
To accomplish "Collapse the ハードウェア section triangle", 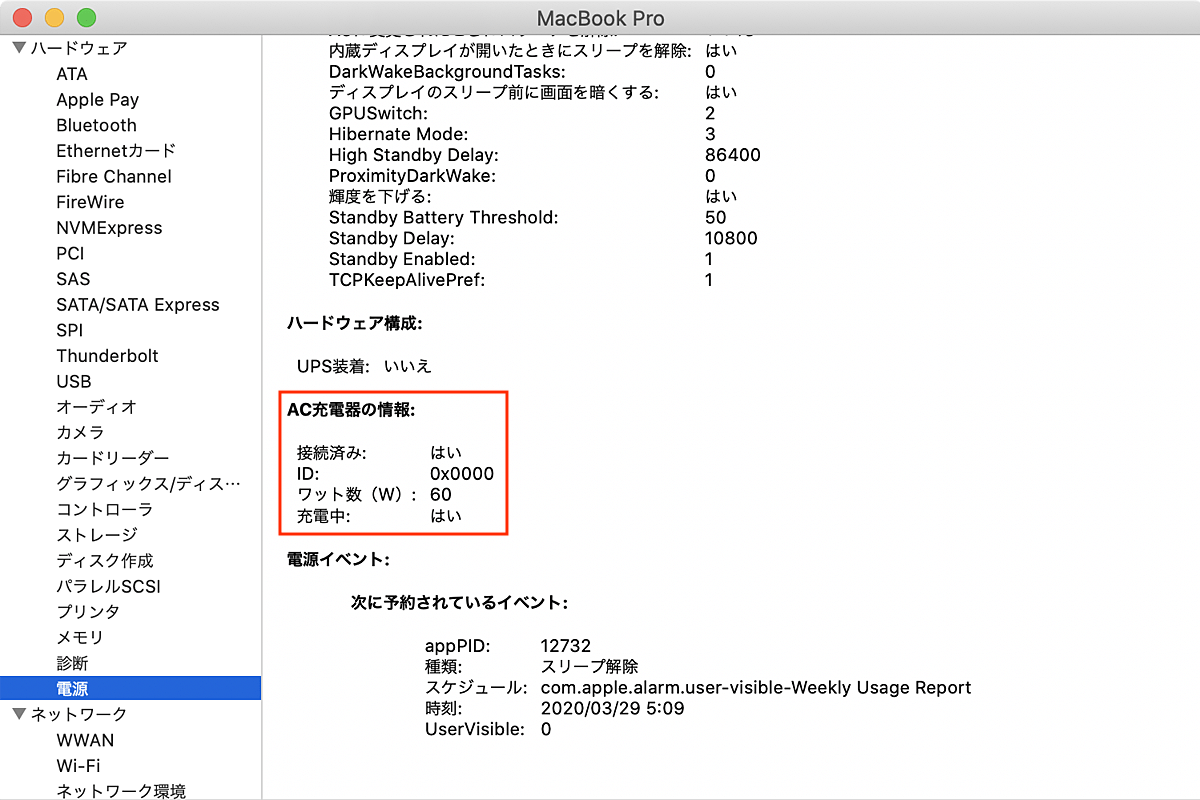I will [x=18, y=48].
